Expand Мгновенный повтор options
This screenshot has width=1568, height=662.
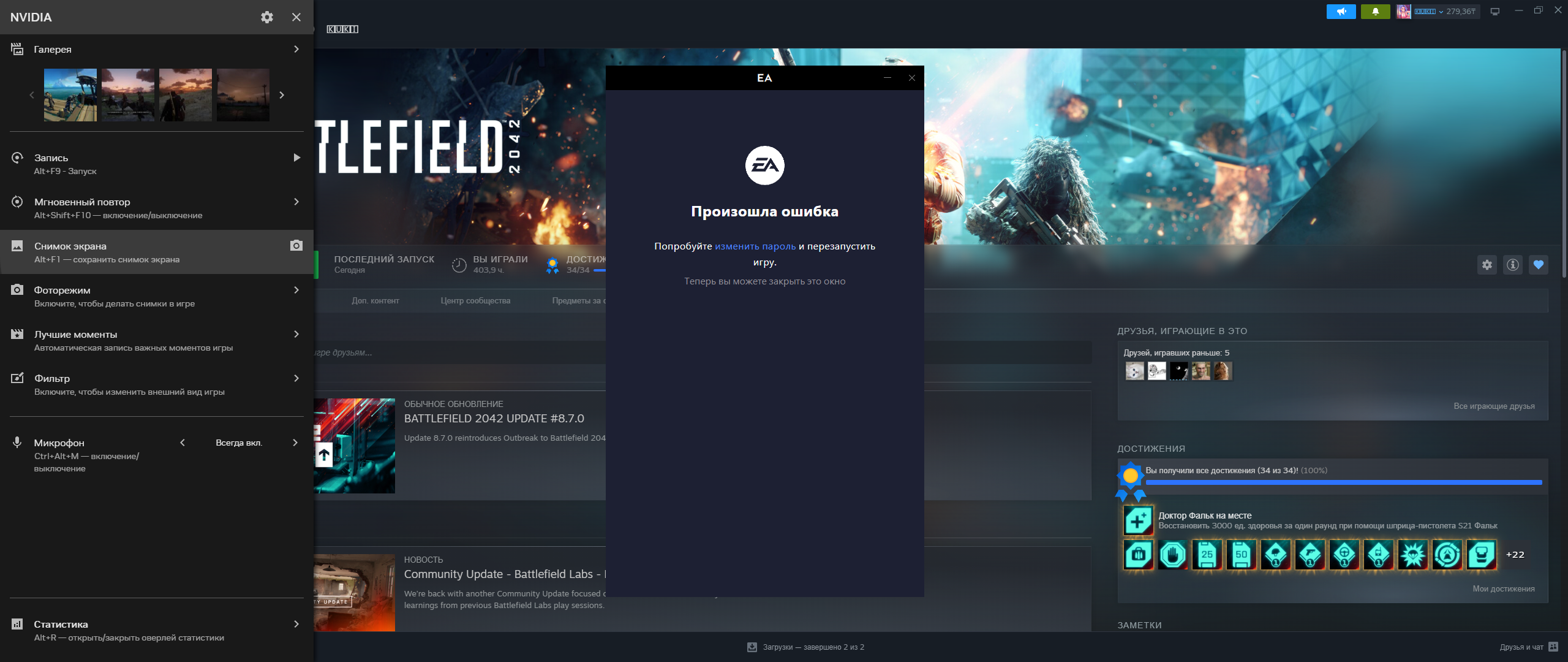296,202
